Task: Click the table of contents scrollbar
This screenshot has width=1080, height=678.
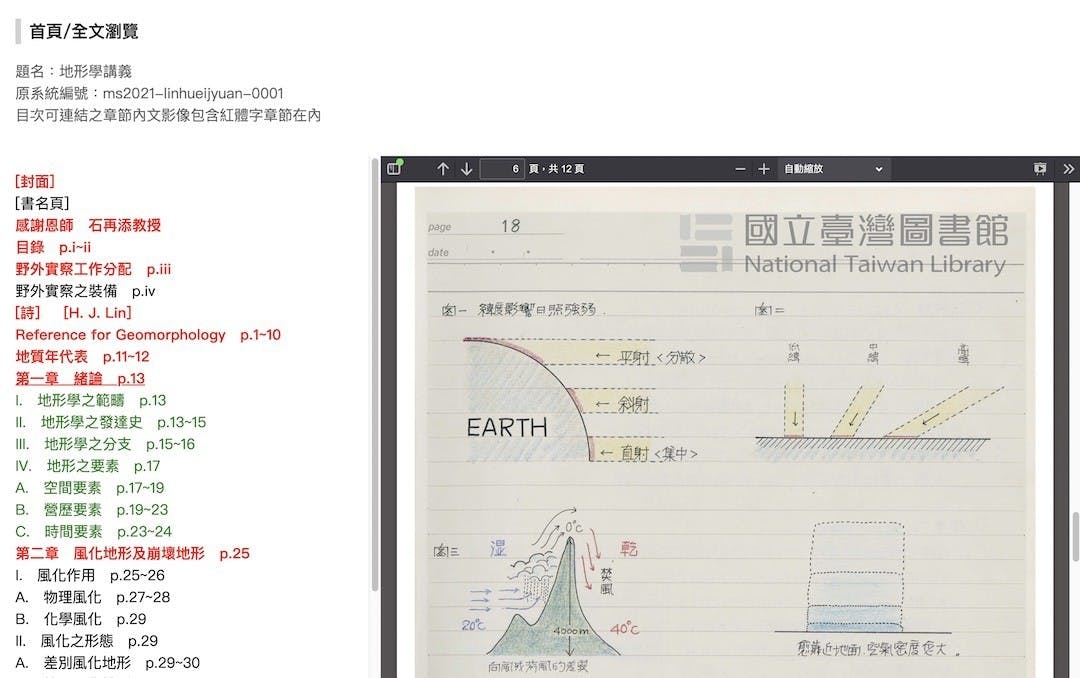Action: point(375,376)
